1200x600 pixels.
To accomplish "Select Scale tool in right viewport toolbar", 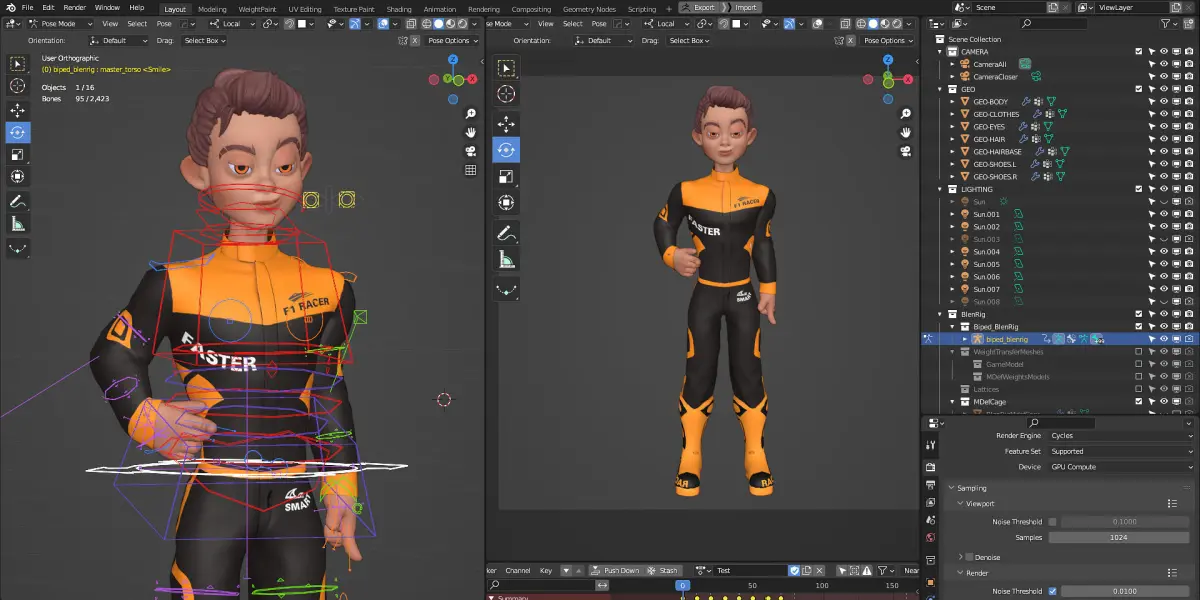I will pyautogui.click(x=507, y=177).
